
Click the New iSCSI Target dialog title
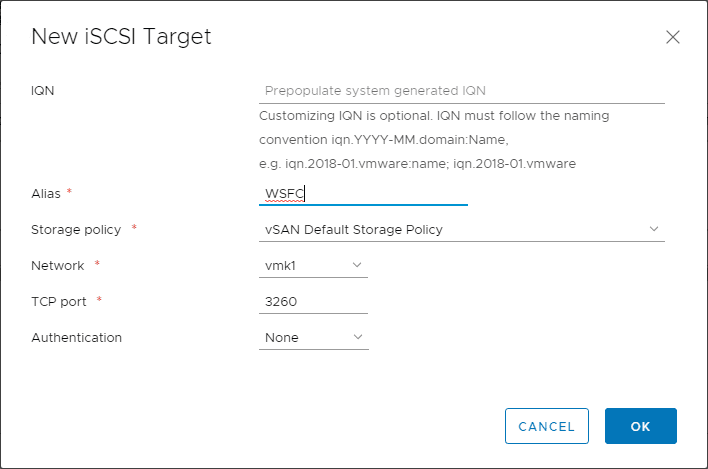click(x=121, y=37)
